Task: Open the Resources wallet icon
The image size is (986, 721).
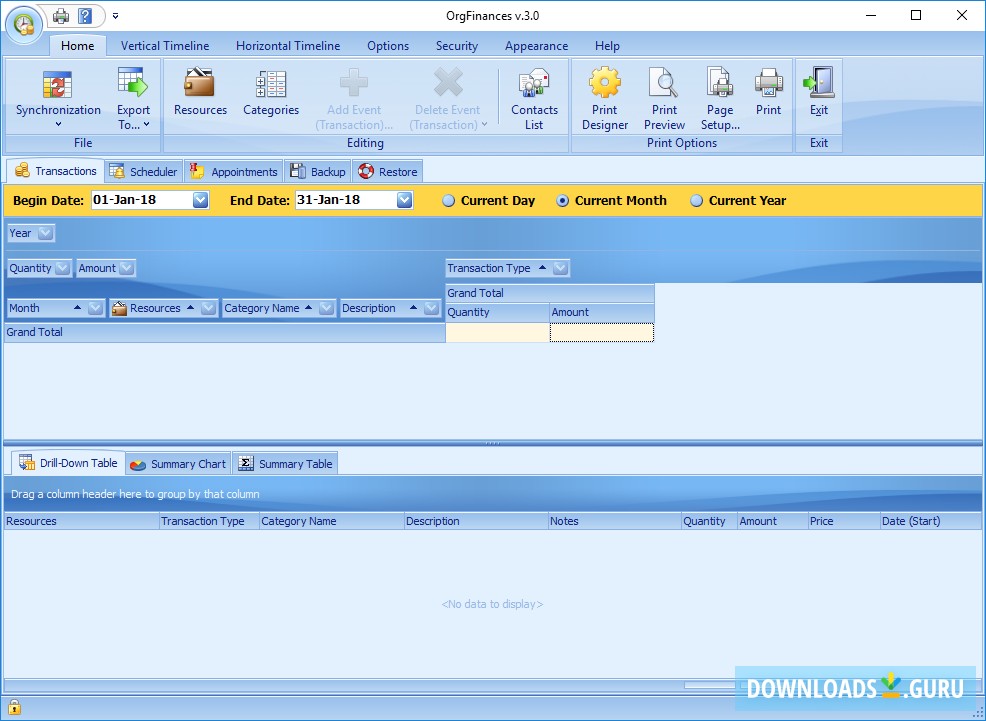Action: tap(200, 92)
